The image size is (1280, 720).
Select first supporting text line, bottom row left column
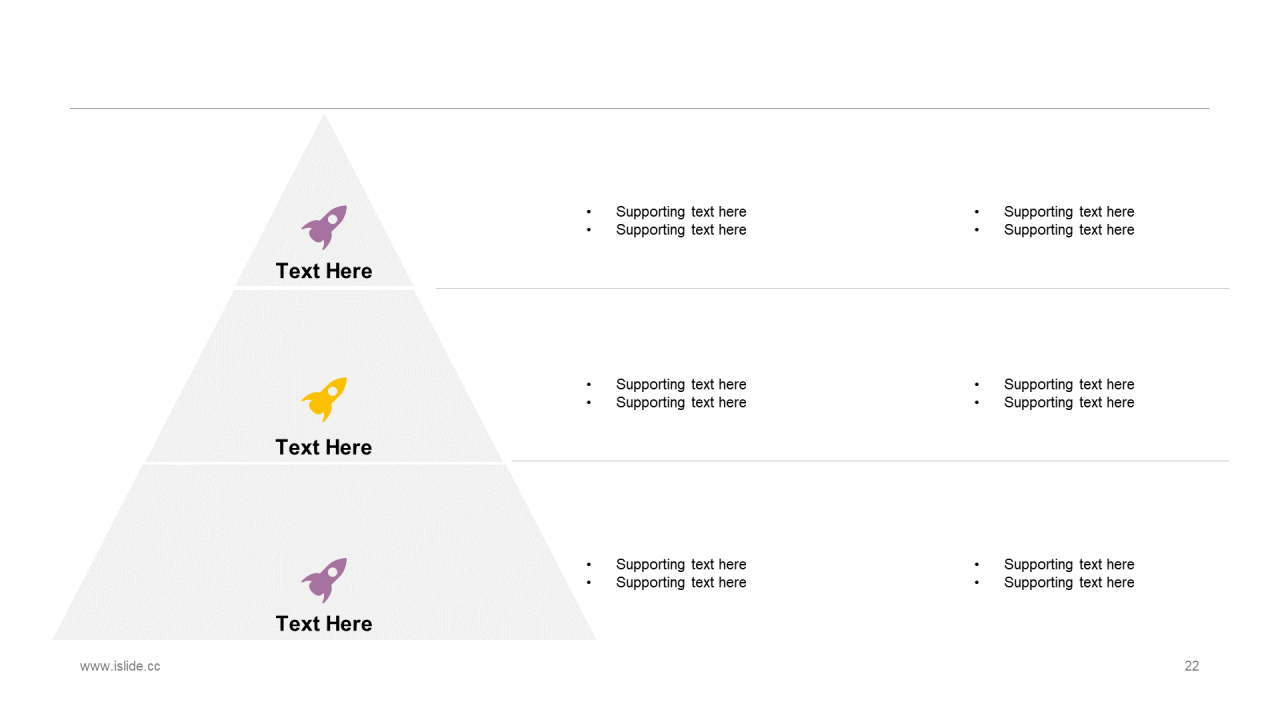681,565
